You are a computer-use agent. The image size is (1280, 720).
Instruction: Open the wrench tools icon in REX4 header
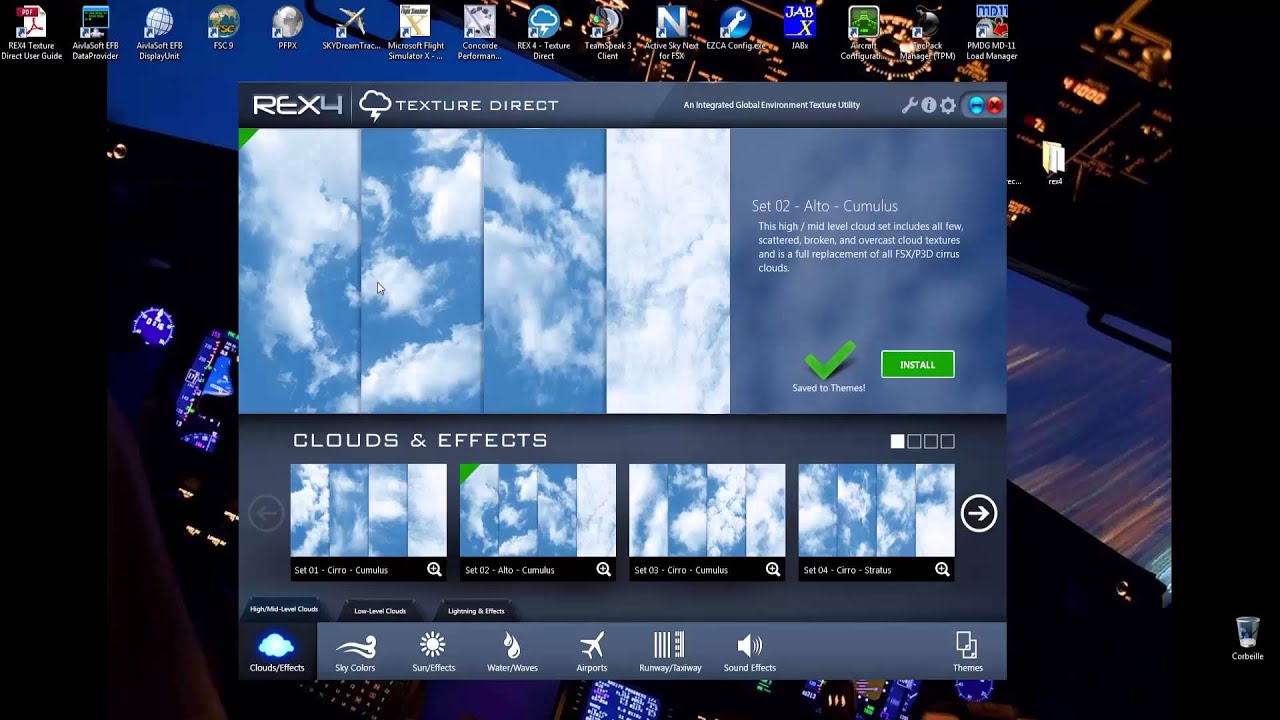(x=909, y=105)
